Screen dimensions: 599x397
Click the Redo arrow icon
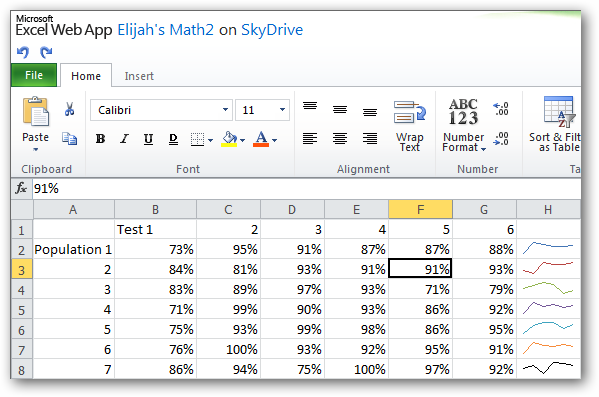click(x=46, y=52)
